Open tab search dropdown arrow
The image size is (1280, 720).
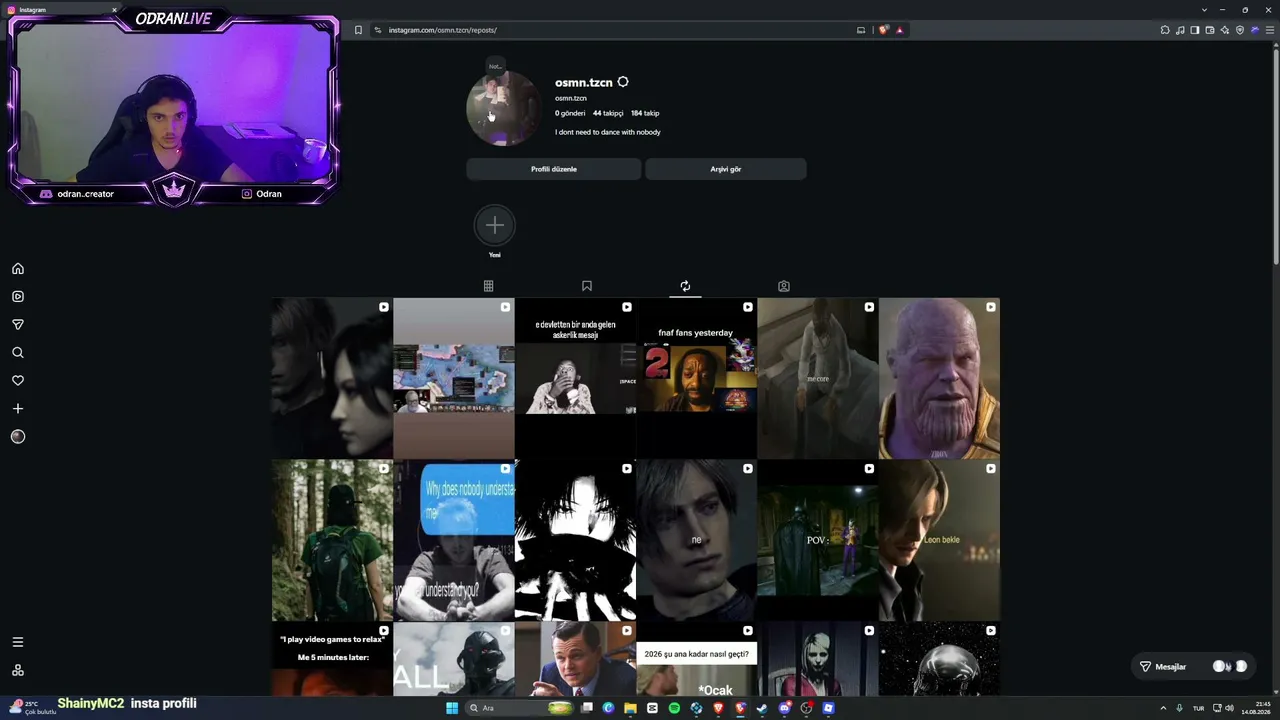1204,10
